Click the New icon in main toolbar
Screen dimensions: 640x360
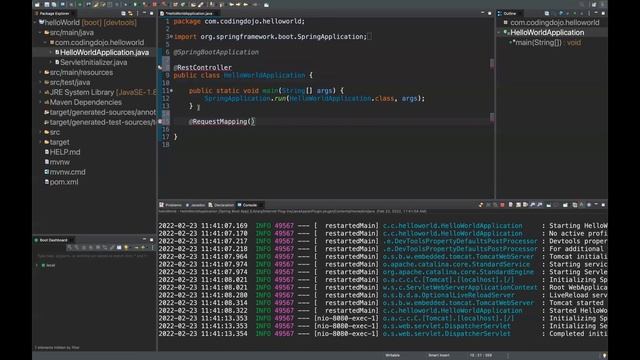click(37, 4)
